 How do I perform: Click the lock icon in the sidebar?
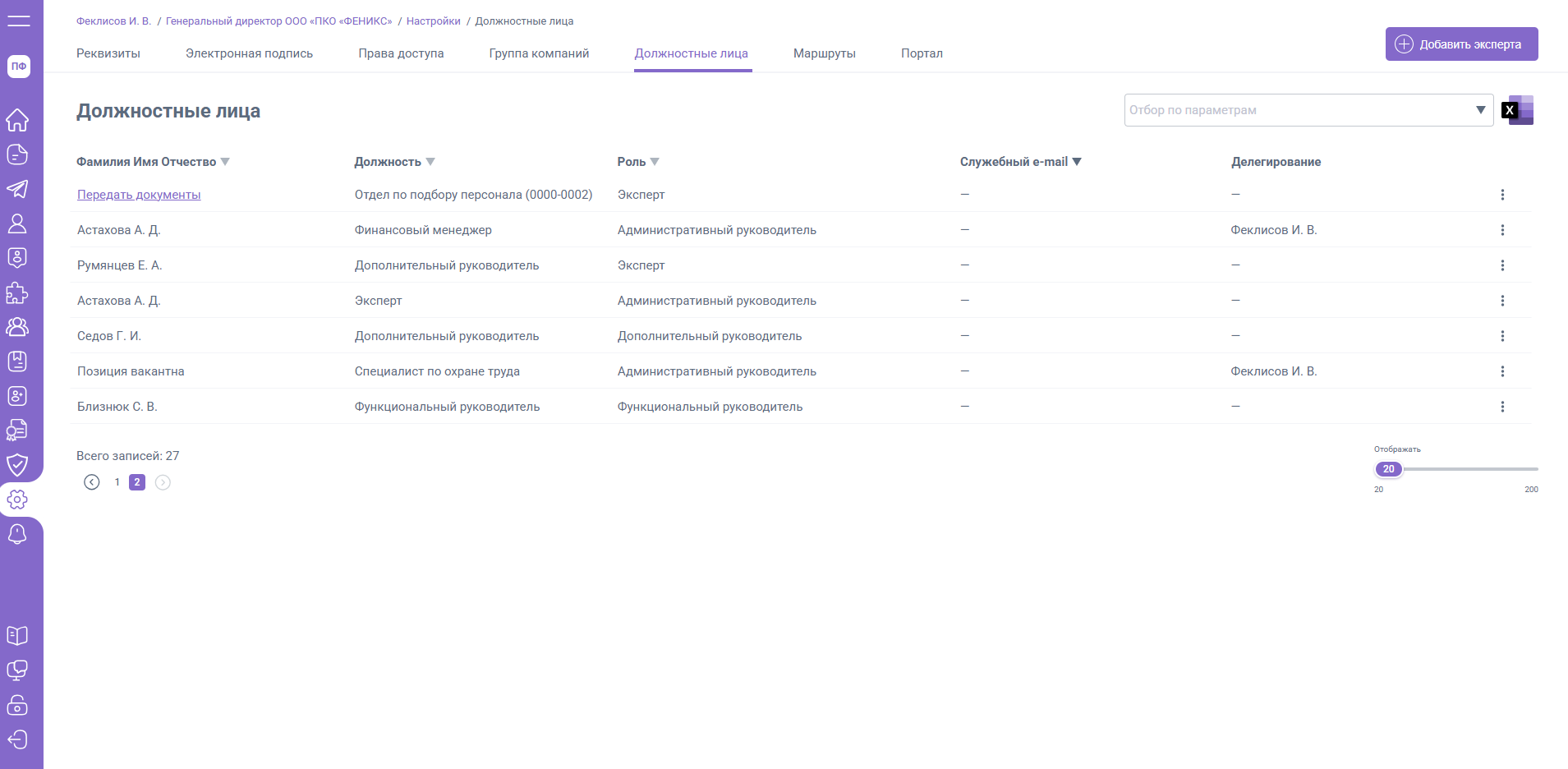coord(17,705)
